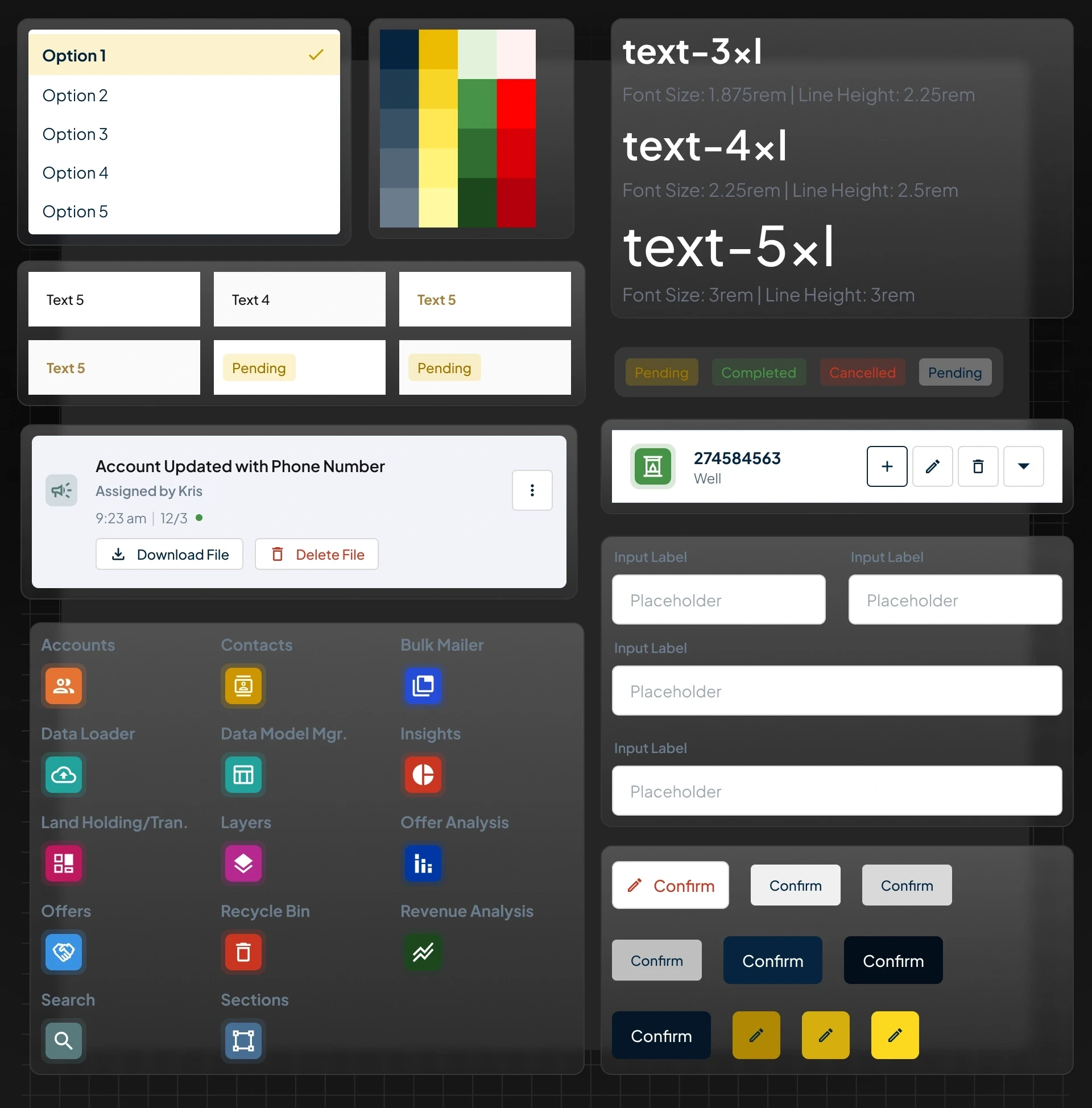1092x1108 pixels.
Task: Expand the dropdown arrow on well 274584563
Action: pyautogui.click(x=1024, y=466)
